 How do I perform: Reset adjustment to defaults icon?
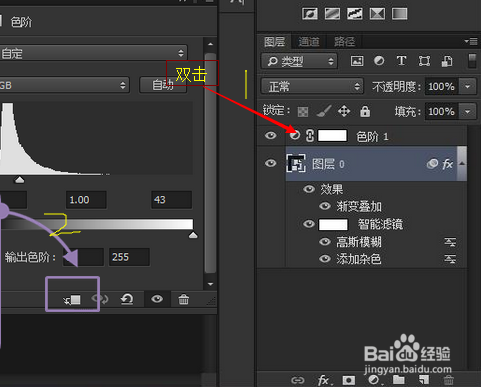coord(127,299)
